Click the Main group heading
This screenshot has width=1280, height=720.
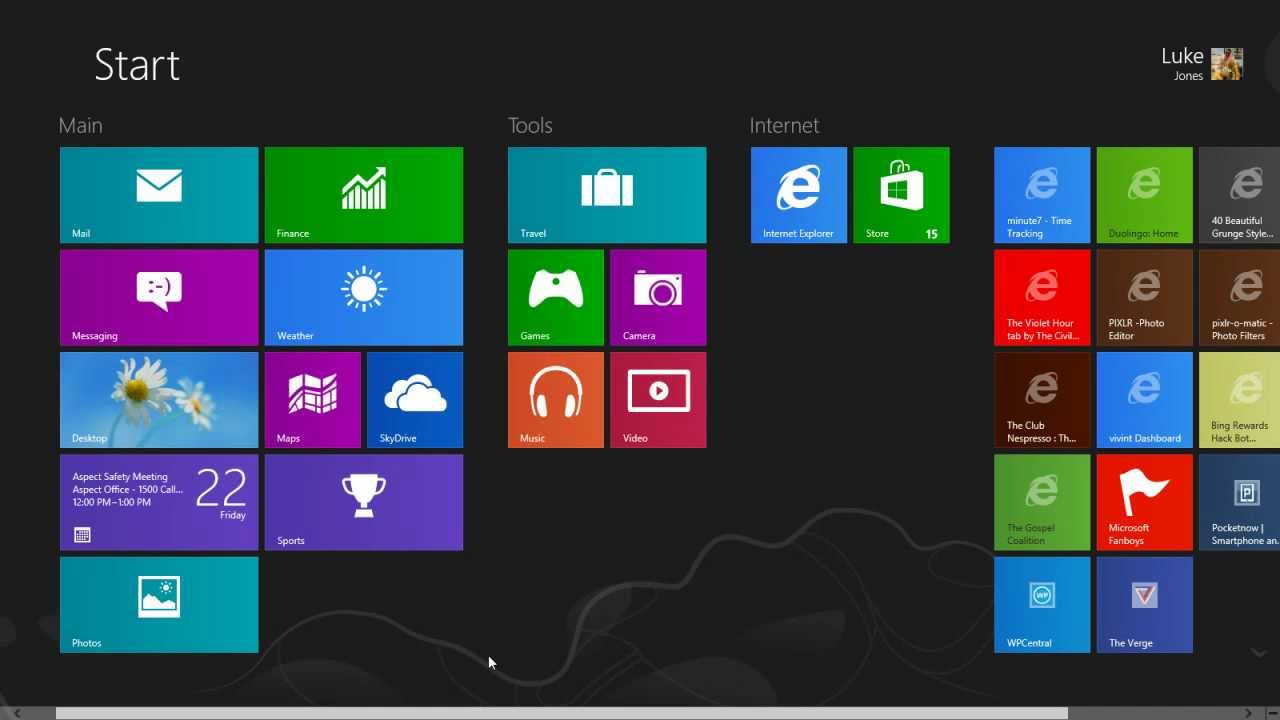(80, 125)
